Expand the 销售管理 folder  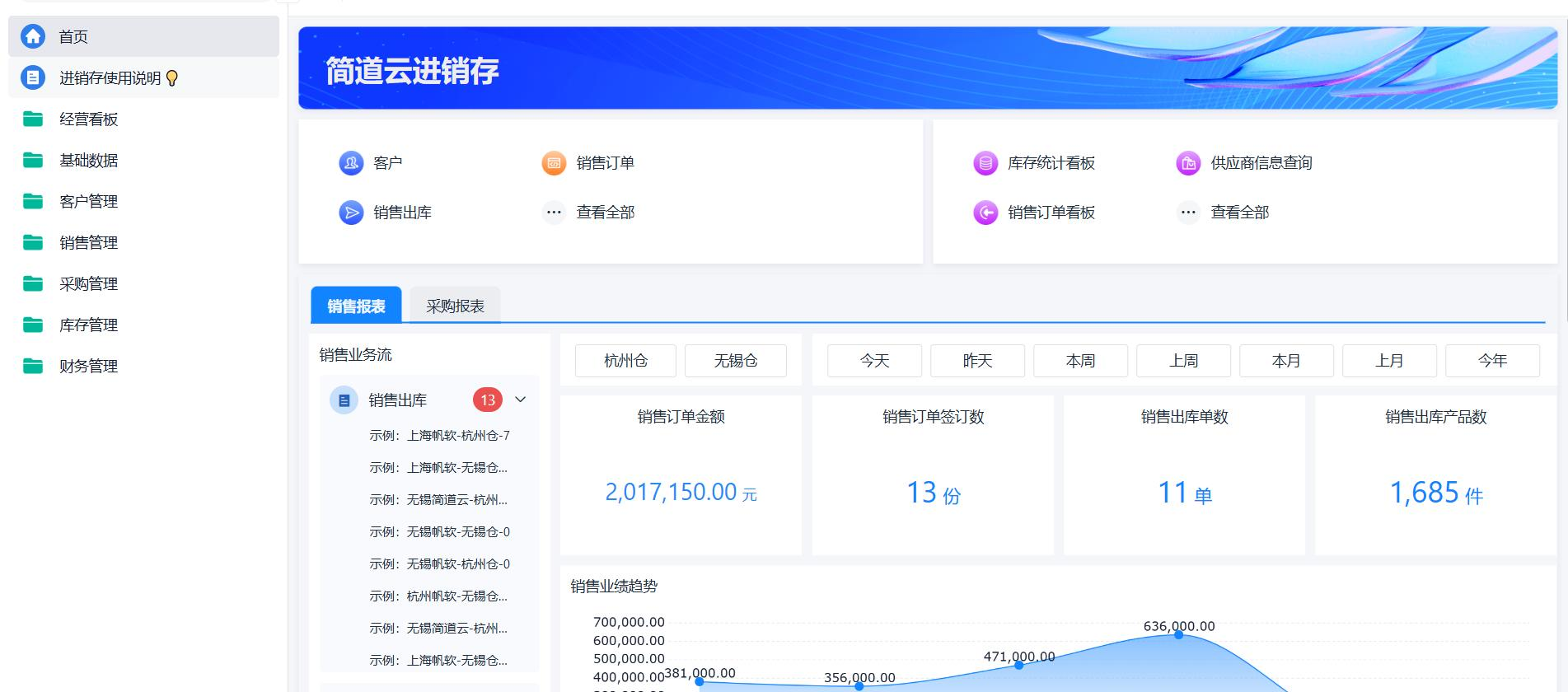pos(143,242)
